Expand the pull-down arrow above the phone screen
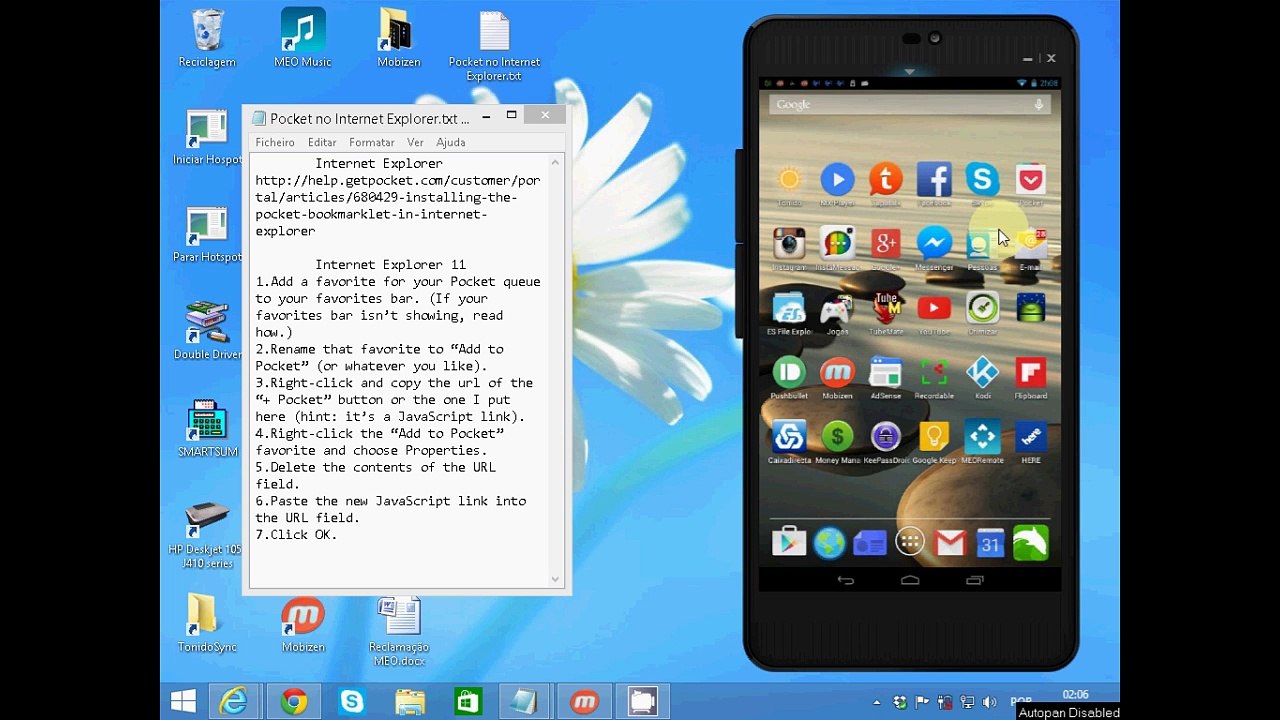1280x720 pixels. [909, 73]
